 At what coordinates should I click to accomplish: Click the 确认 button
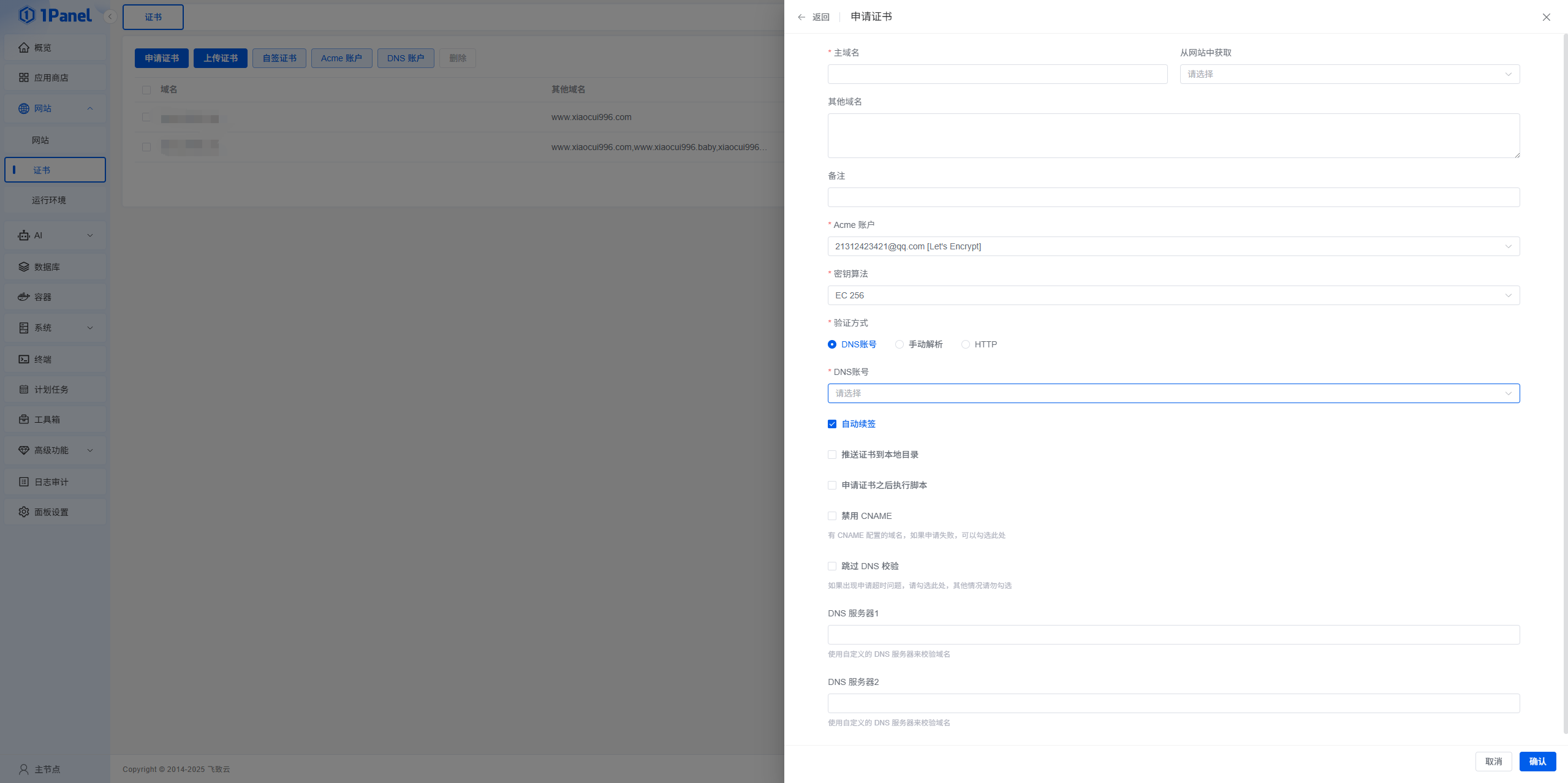(x=1537, y=762)
